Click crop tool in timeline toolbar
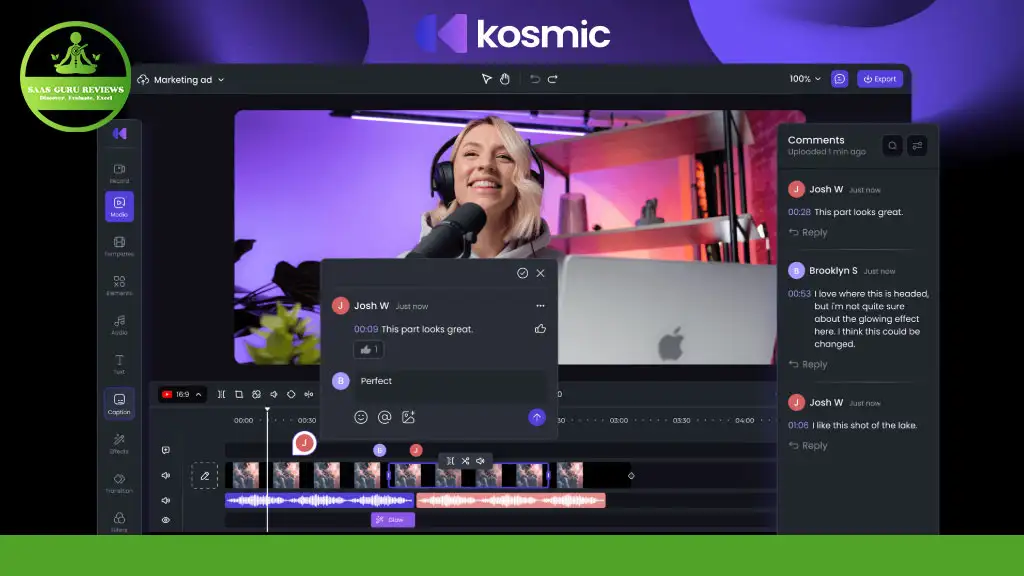 click(x=239, y=394)
